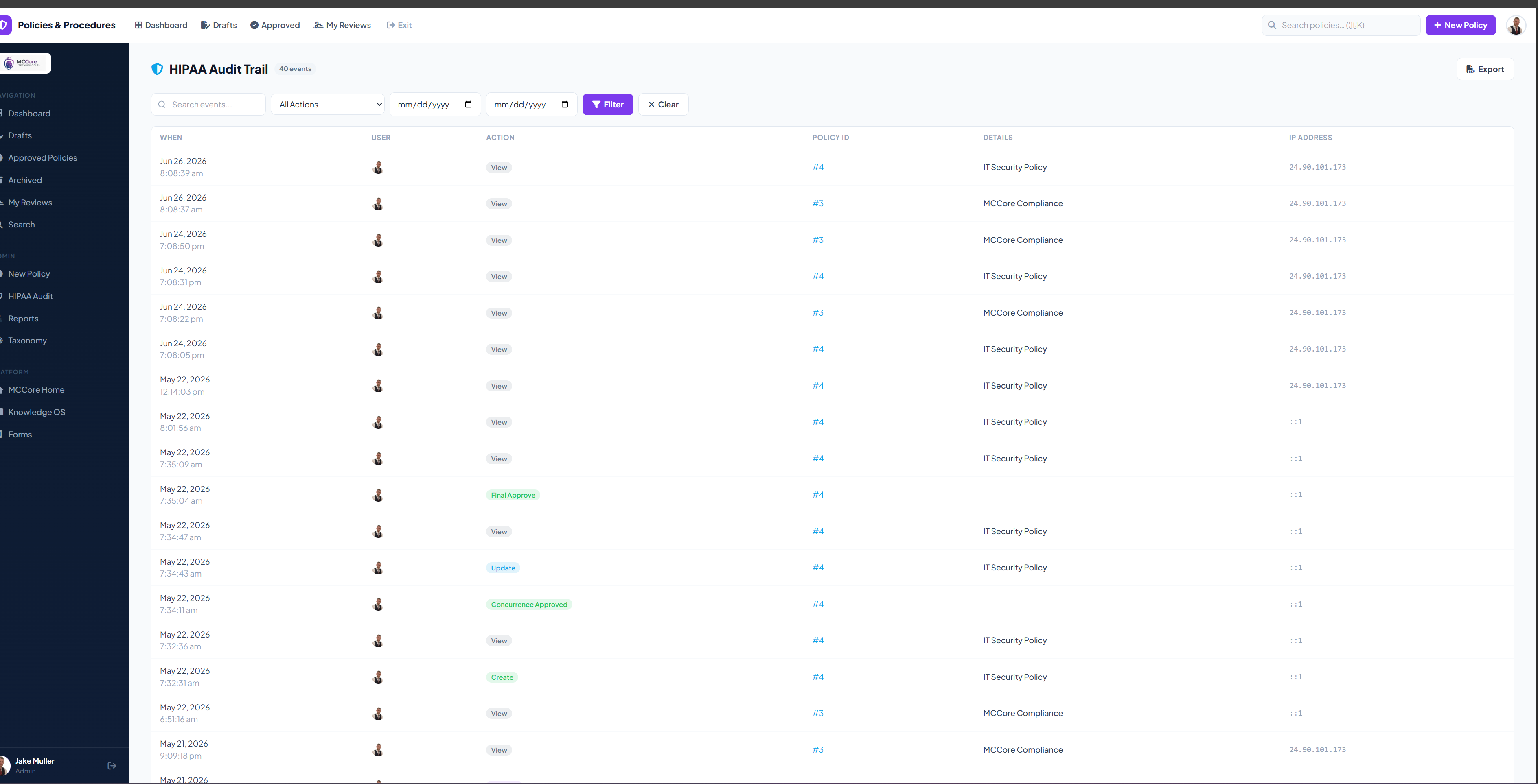Click the 40 events badge
Viewport: 1538px width, 784px height.
[x=295, y=69]
